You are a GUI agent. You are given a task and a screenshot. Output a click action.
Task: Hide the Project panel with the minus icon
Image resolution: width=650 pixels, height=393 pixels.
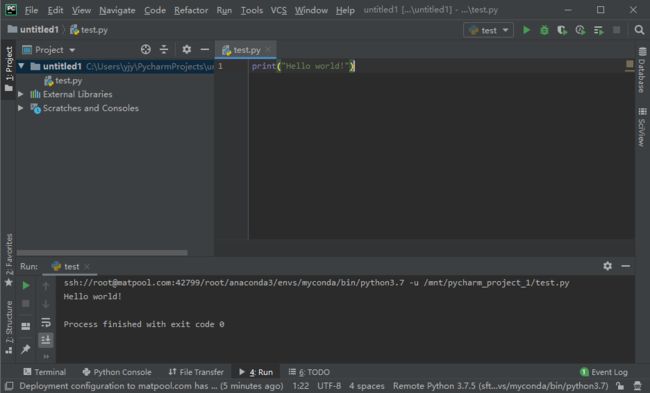tap(204, 50)
